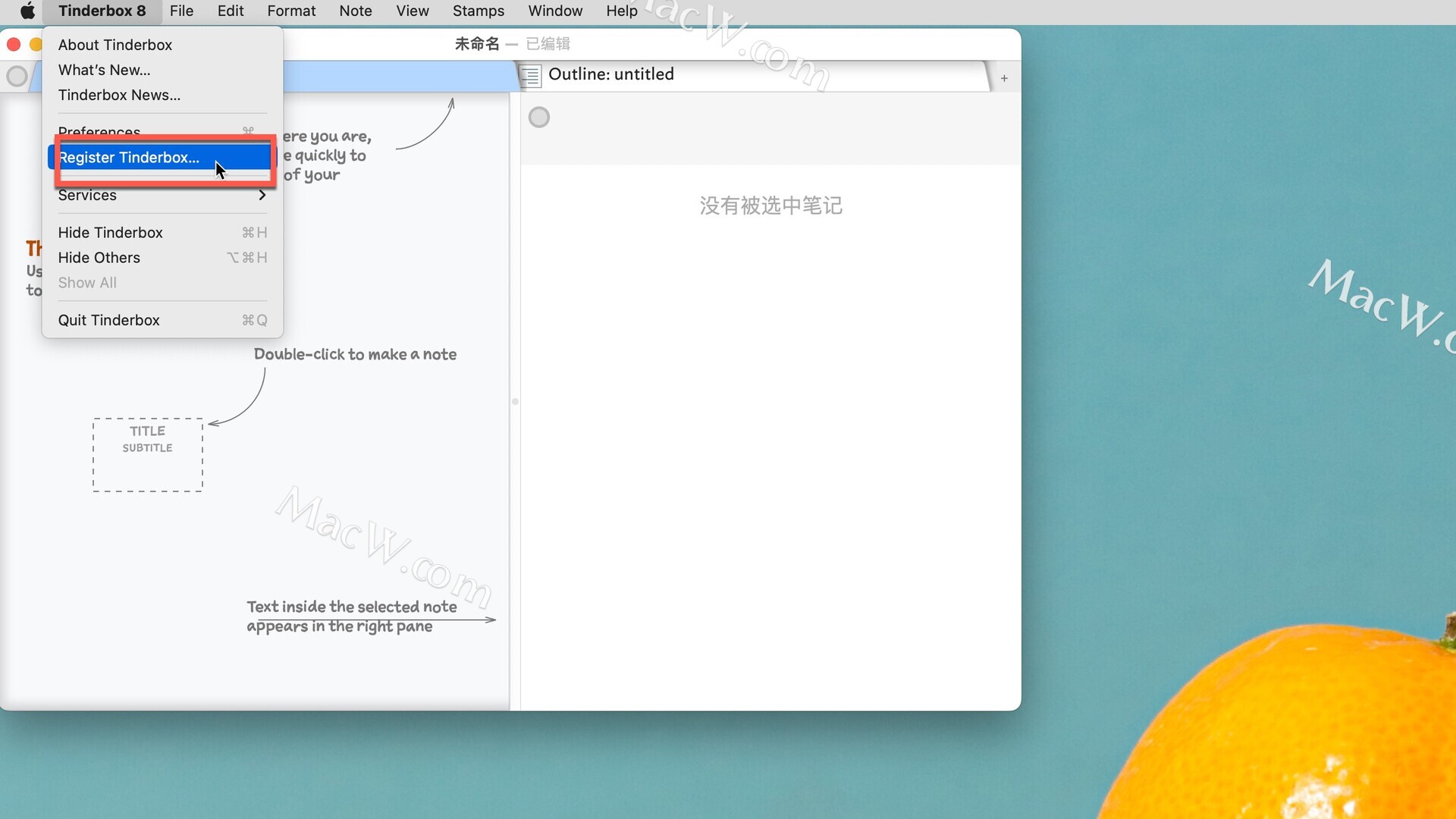Choose About Tinderbox

162,45
